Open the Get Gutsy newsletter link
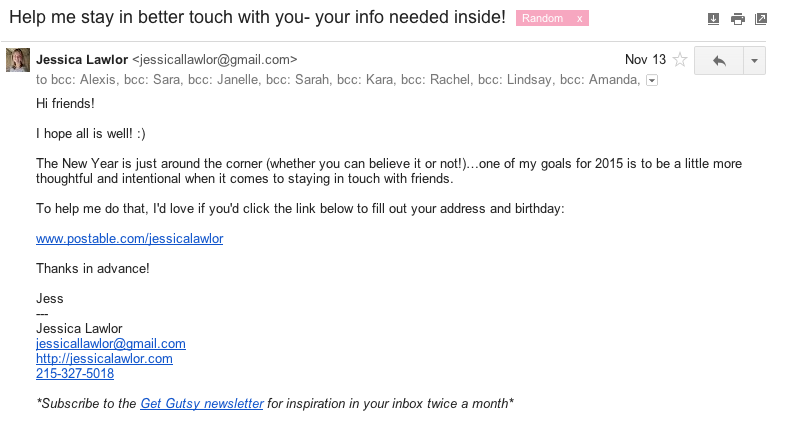Screen dimensions: 793x429 202,403
